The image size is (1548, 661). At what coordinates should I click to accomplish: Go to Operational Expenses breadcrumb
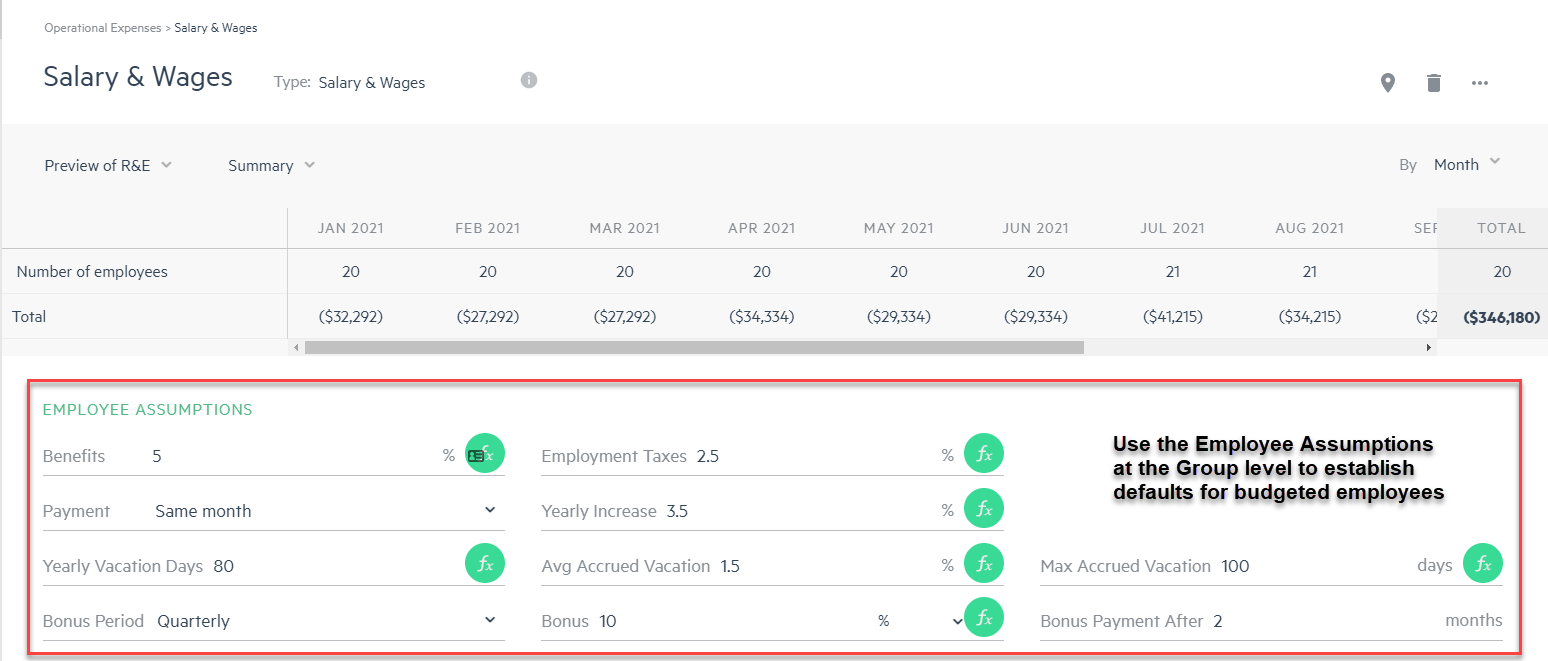102,28
